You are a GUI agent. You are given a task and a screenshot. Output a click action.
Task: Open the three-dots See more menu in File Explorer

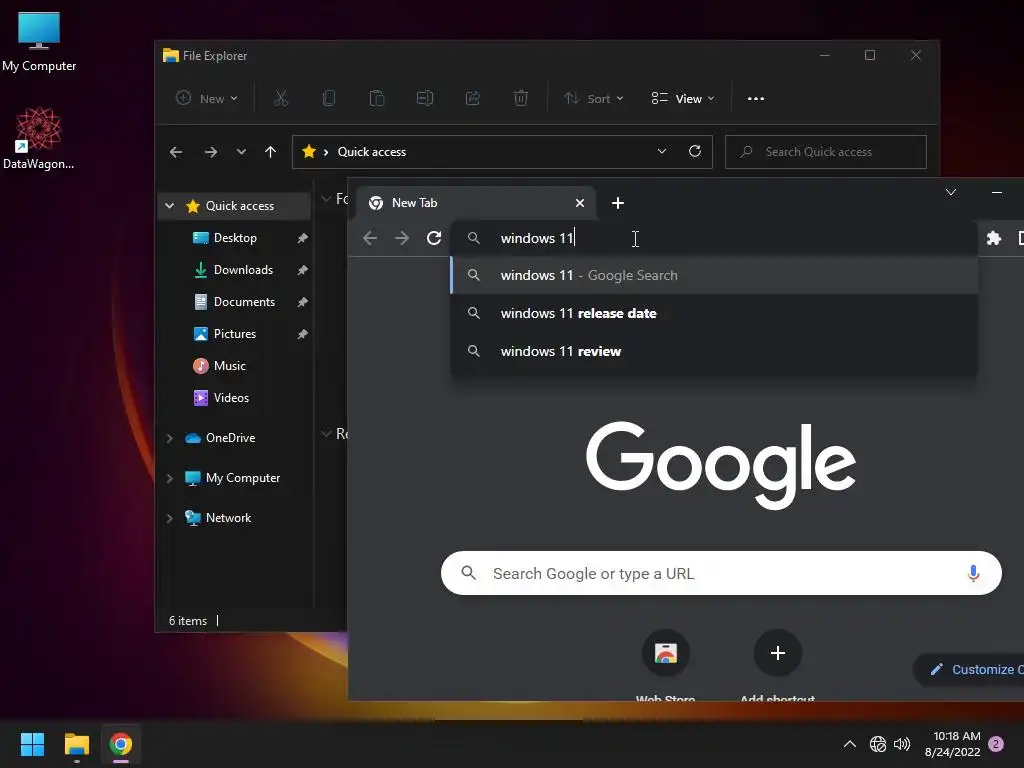click(x=756, y=99)
